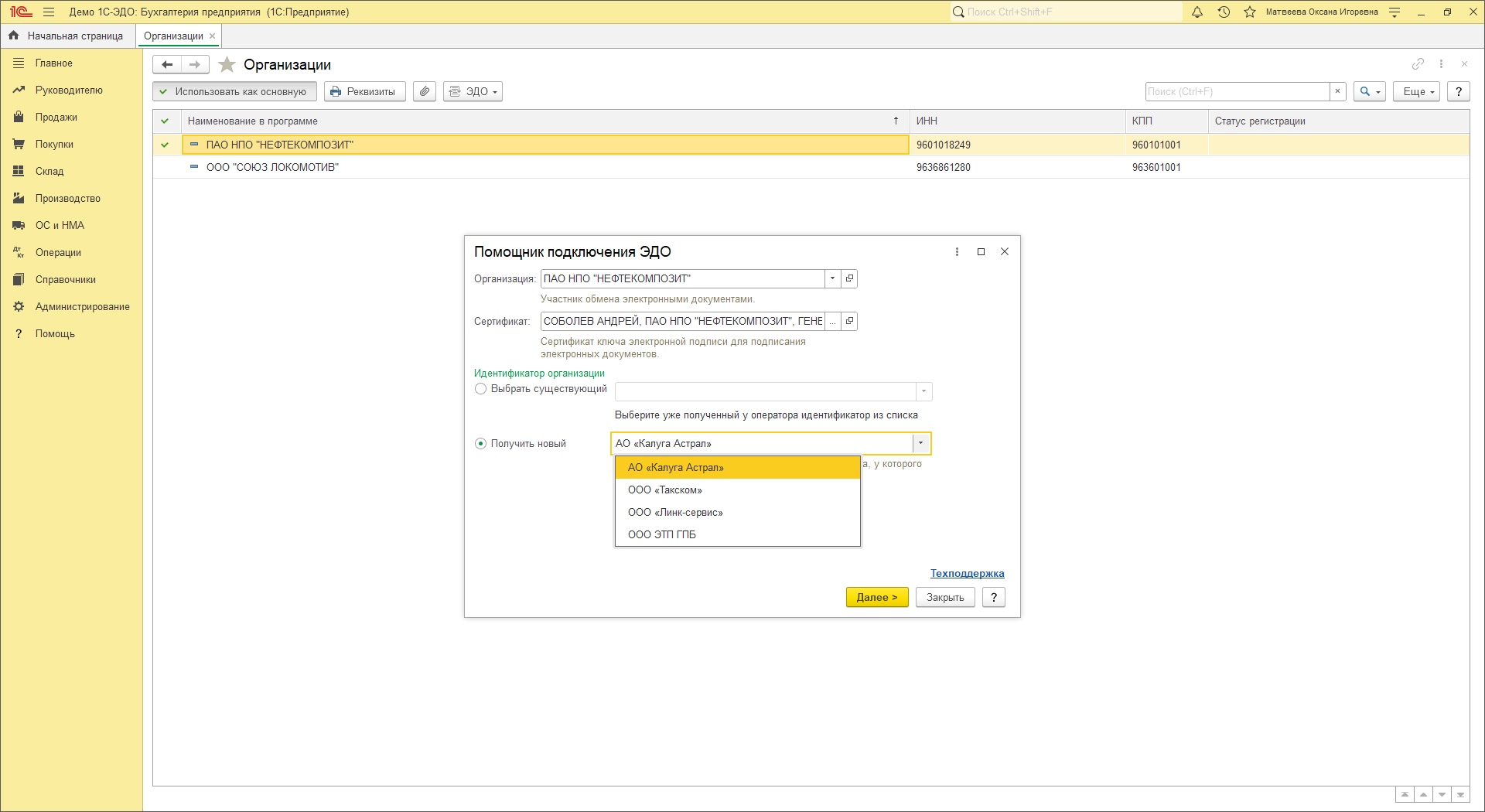Open the Техподдержка link
1485x812 pixels.
[x=967, y=574]
